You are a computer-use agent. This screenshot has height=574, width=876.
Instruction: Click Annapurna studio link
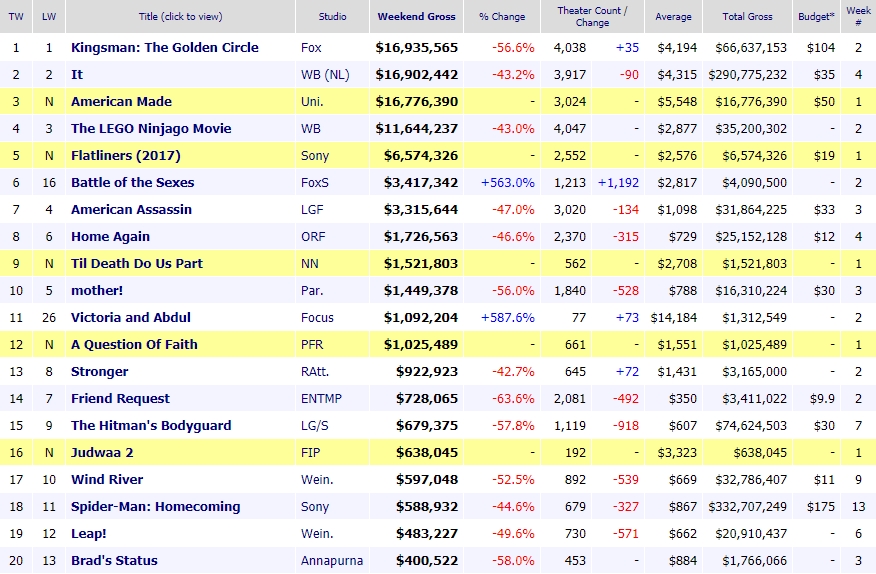tap(332, 561)
